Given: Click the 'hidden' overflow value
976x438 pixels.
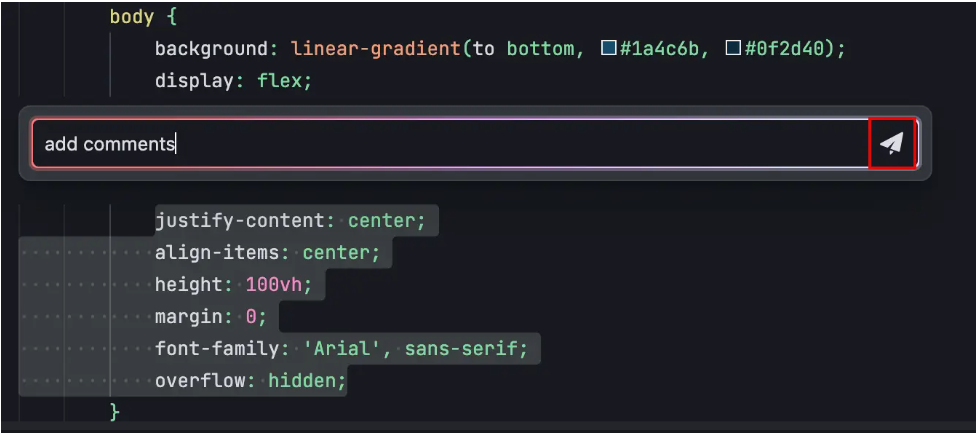Looking at the screenshot, I should click(x=302, y=381).
